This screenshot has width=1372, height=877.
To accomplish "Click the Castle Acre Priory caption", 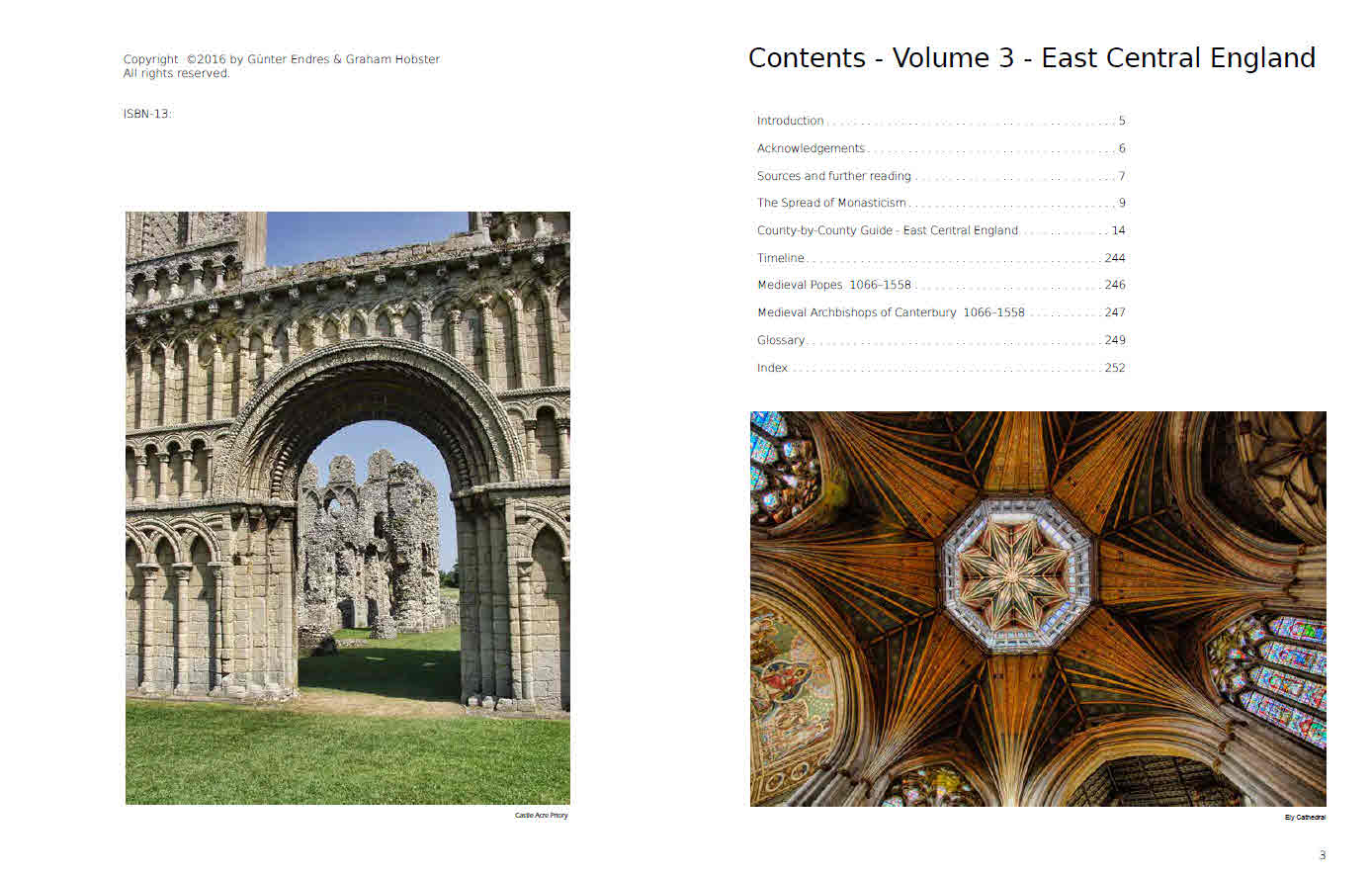I will pyautogui.click(x=541, y=816).
